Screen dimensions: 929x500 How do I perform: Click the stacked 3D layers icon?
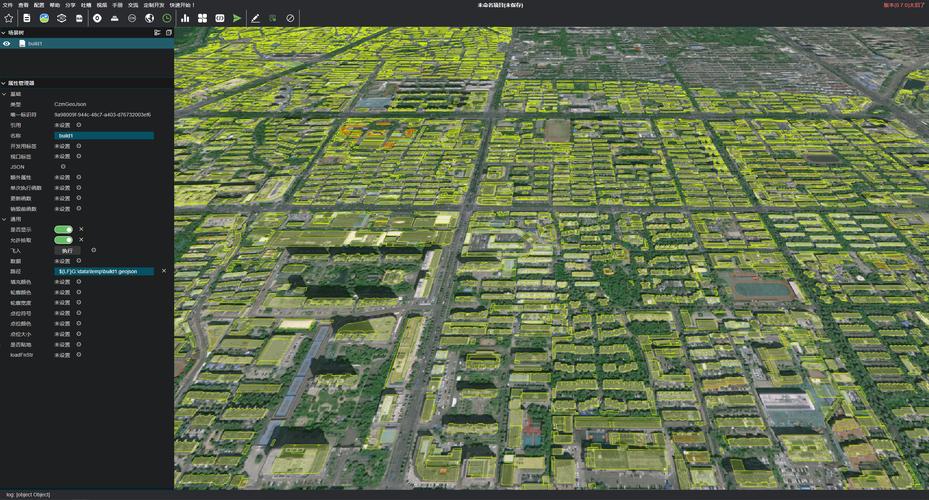(x=62, y=18)
